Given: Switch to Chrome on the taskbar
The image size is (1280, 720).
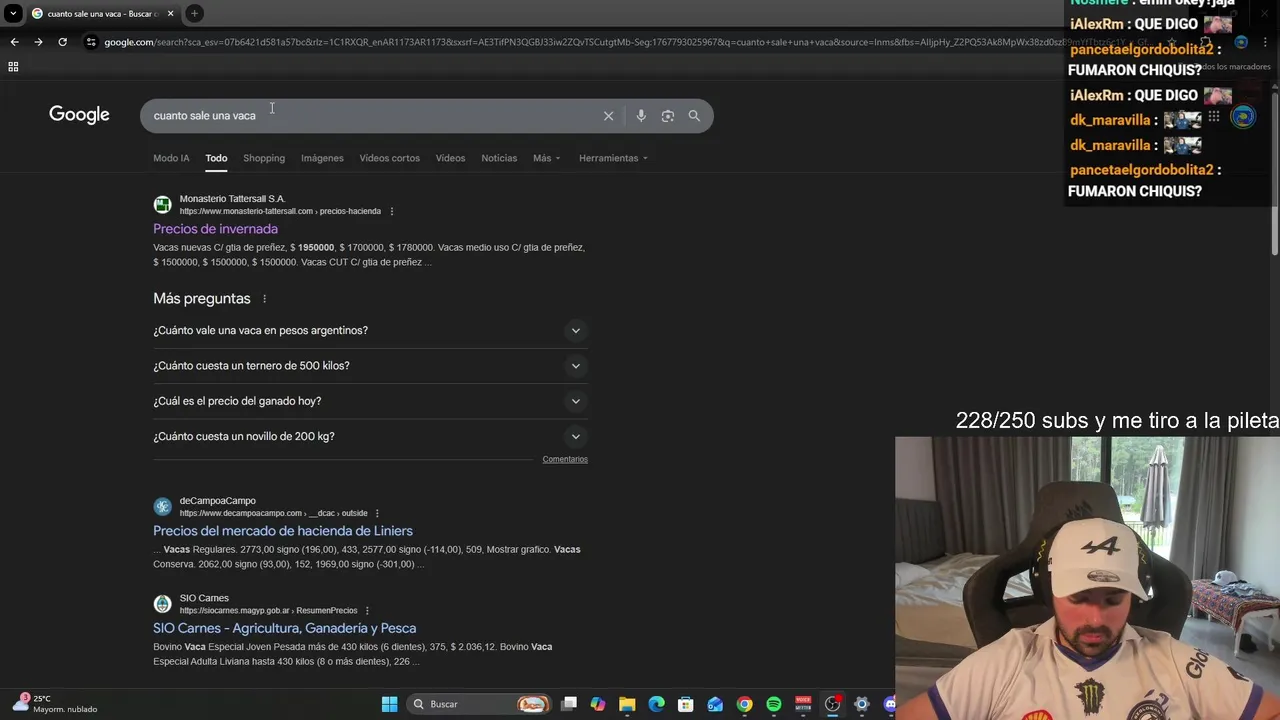Looking at the screenshot, I should (x=744, y=704).
